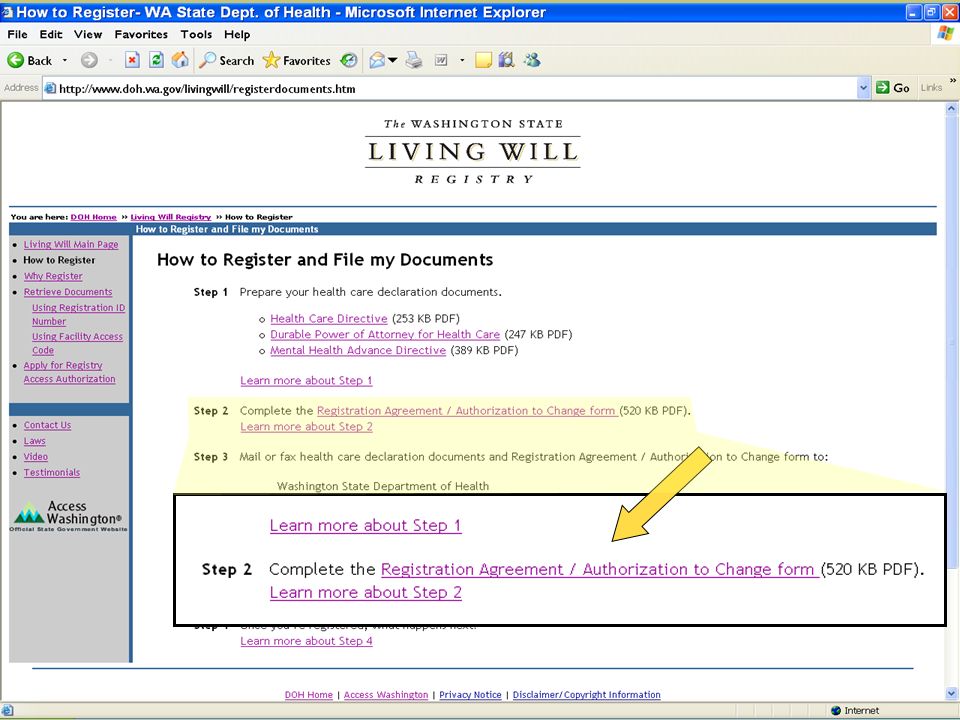Image resolution: width=960 pixels, height=720 pixels.
Task: Print the page with the printer icon
Action: tap(414, 60)
